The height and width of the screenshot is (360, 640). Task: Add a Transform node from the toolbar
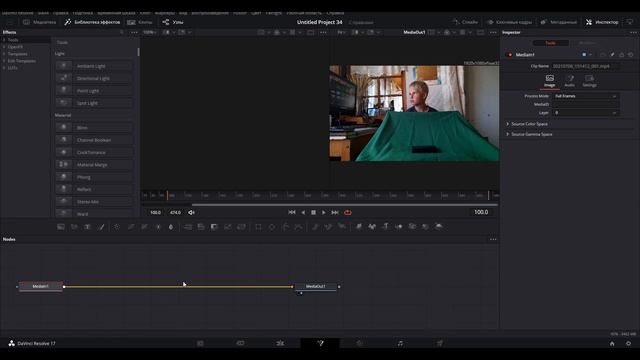click(241, 227)
